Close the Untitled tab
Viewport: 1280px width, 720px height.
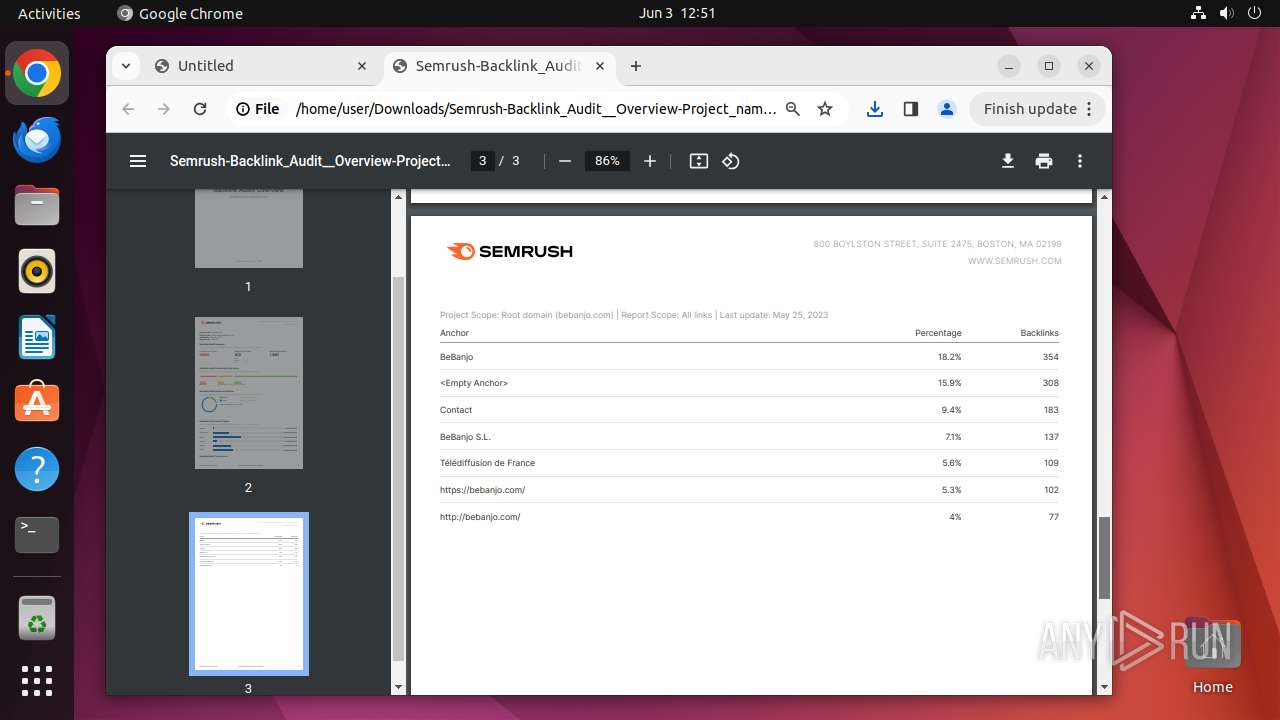click(x=362, y=66)
